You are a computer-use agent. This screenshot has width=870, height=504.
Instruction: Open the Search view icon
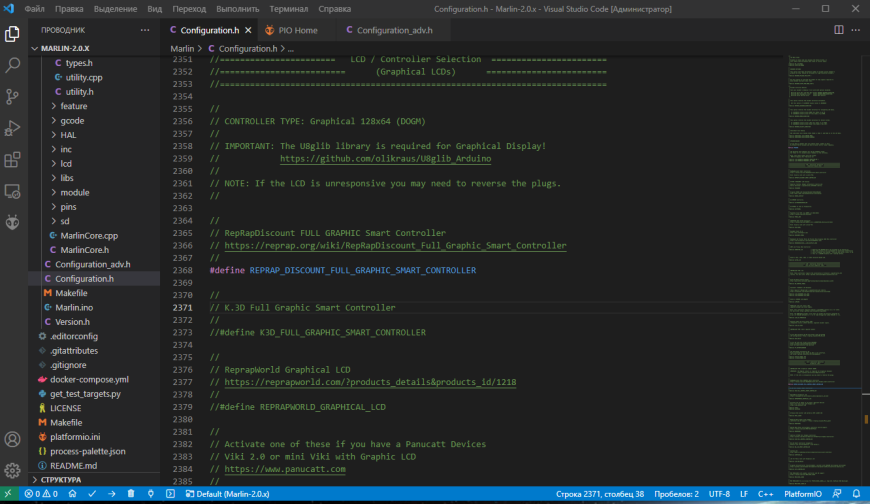[12, 65]
